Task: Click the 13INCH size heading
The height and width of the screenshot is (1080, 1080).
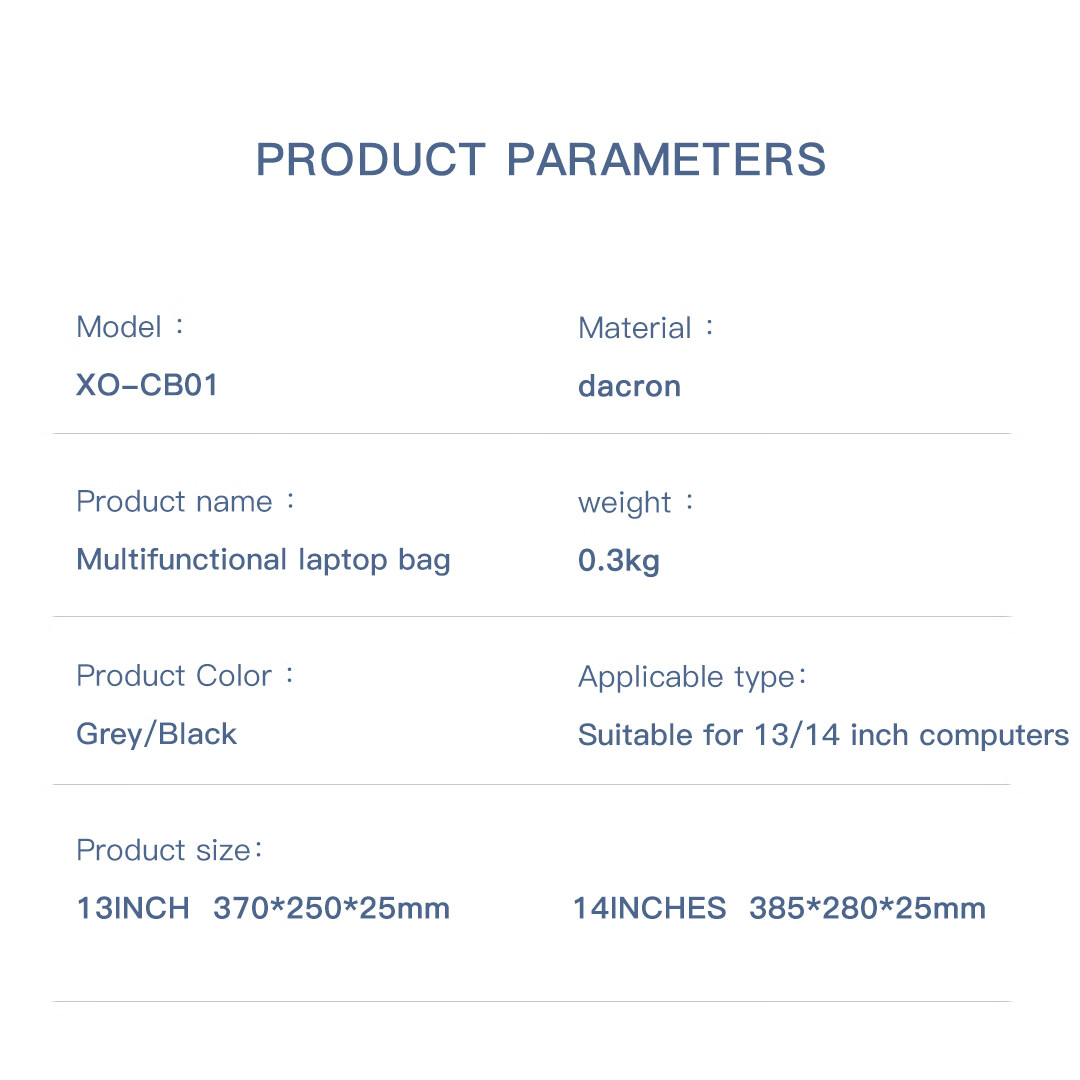Action: click(133, 908)
